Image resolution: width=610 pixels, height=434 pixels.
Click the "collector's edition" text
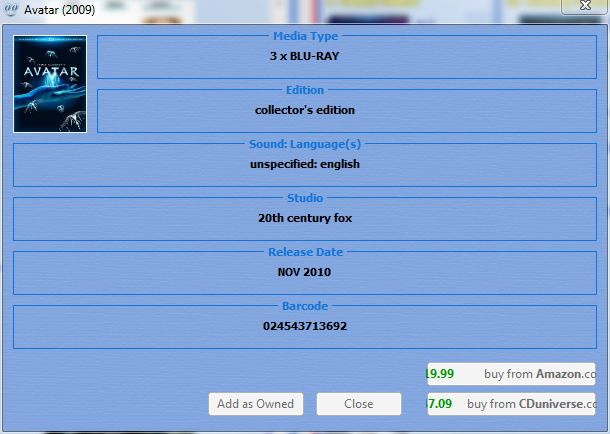tap(305, 110)
